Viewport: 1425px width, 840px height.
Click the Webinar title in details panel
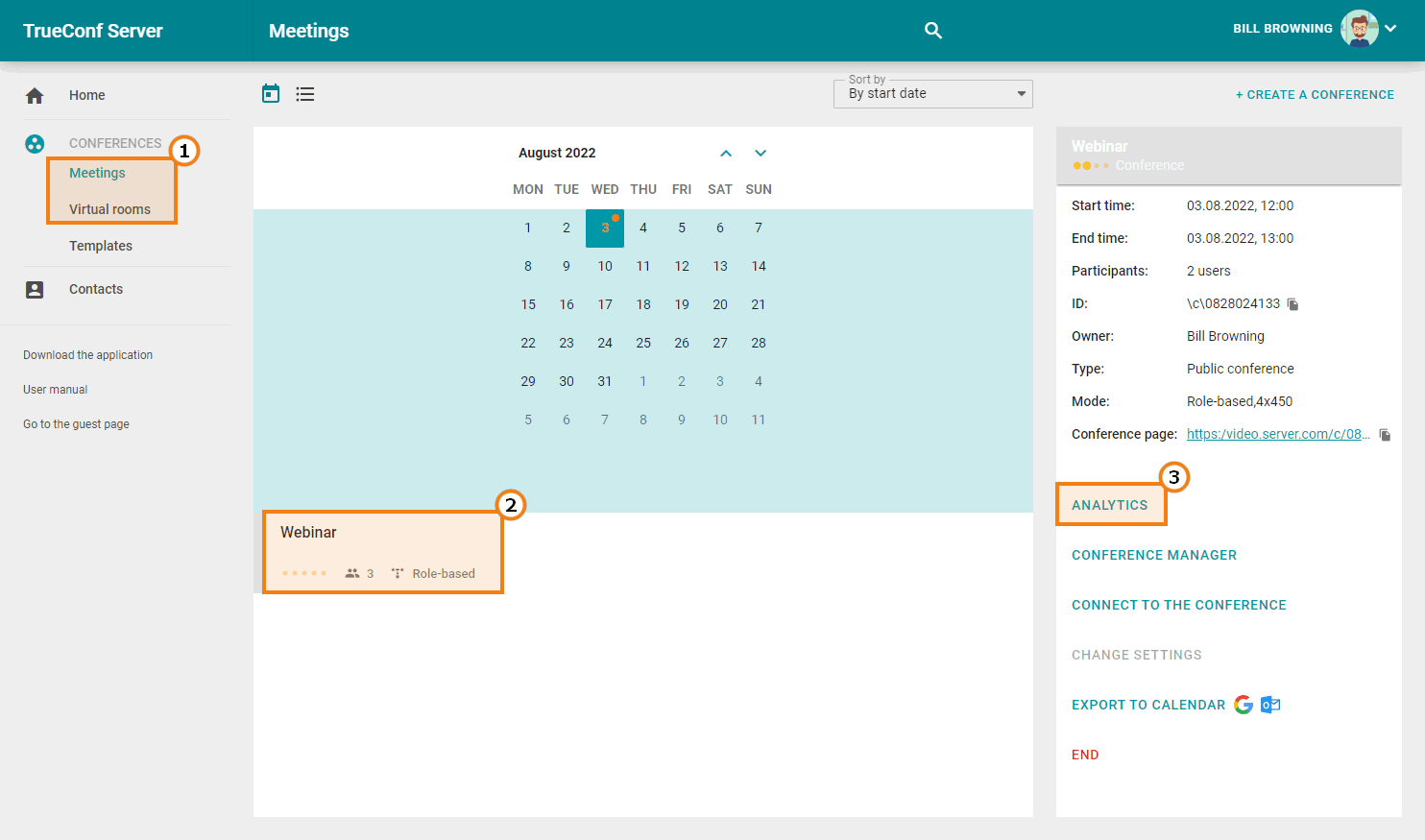1099,147
